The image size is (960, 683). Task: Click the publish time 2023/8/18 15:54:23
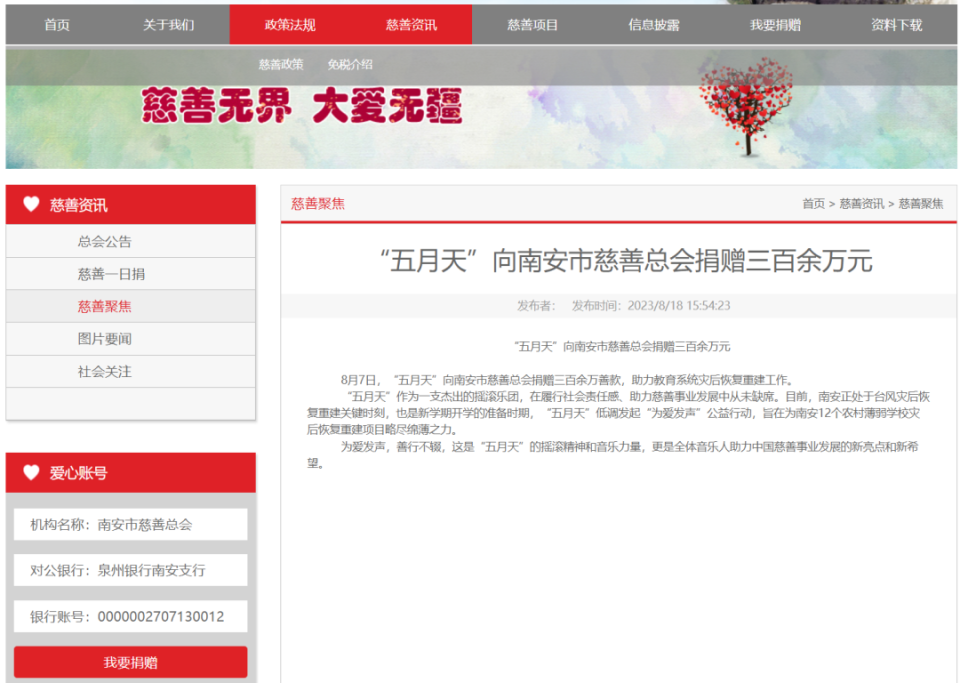coord(679,305)
